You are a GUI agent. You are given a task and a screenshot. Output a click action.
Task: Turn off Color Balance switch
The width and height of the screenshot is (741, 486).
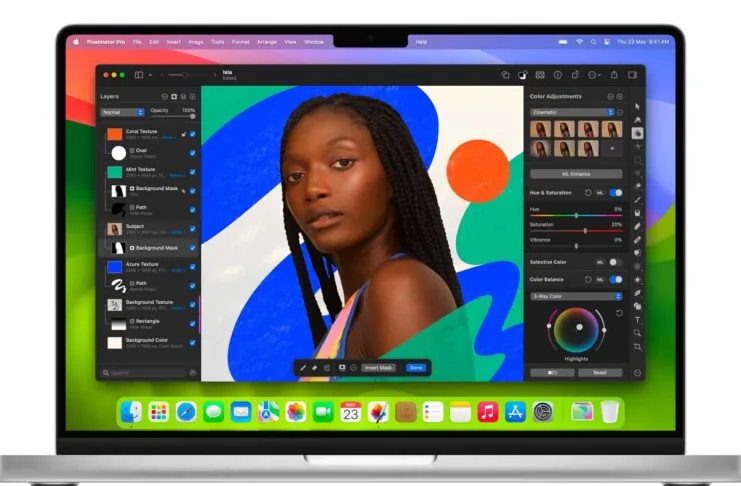coord(616,279)
